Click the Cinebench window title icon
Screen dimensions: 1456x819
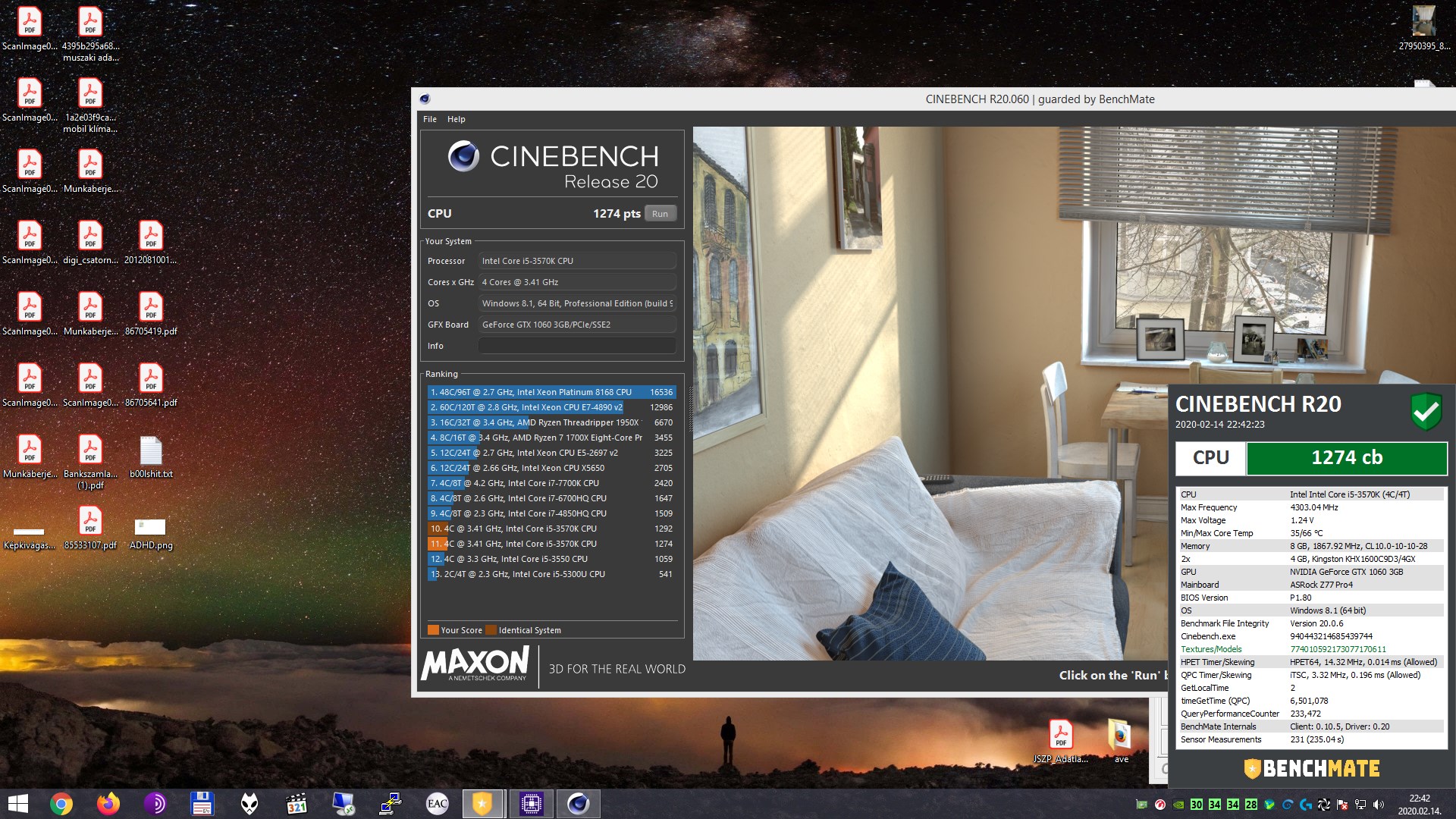click(x=425, y=99)
